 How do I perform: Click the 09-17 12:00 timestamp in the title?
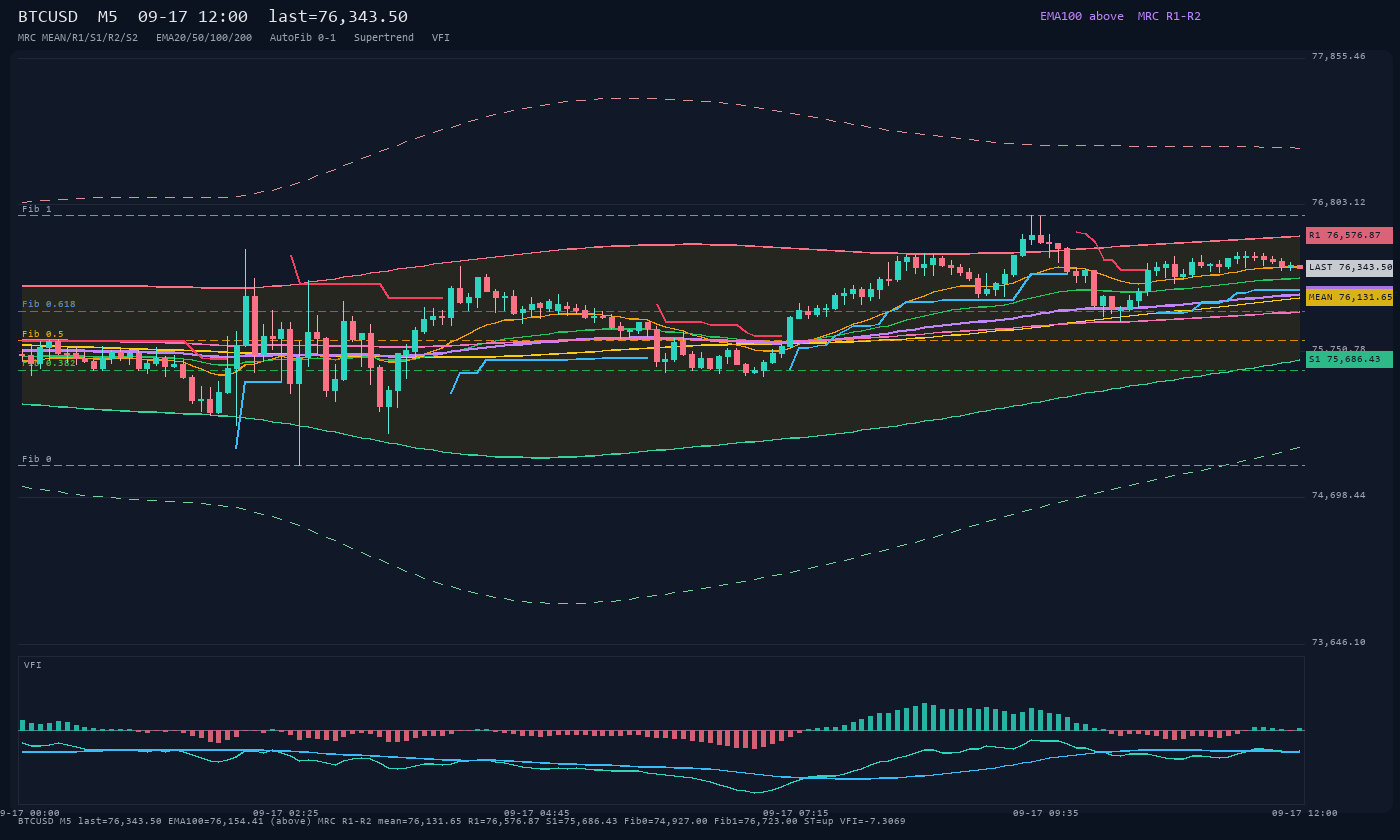pos(193,16)
